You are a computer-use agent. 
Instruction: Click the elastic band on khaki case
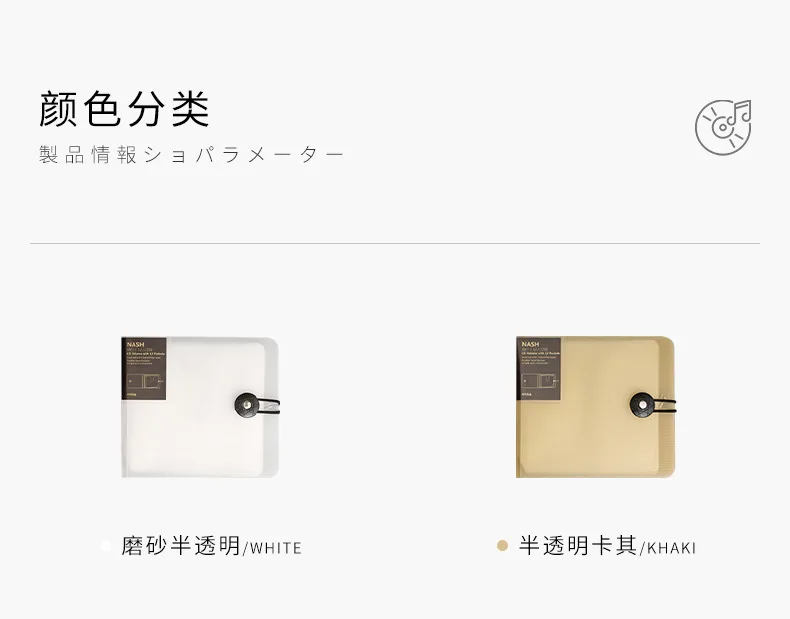(665, 406)
